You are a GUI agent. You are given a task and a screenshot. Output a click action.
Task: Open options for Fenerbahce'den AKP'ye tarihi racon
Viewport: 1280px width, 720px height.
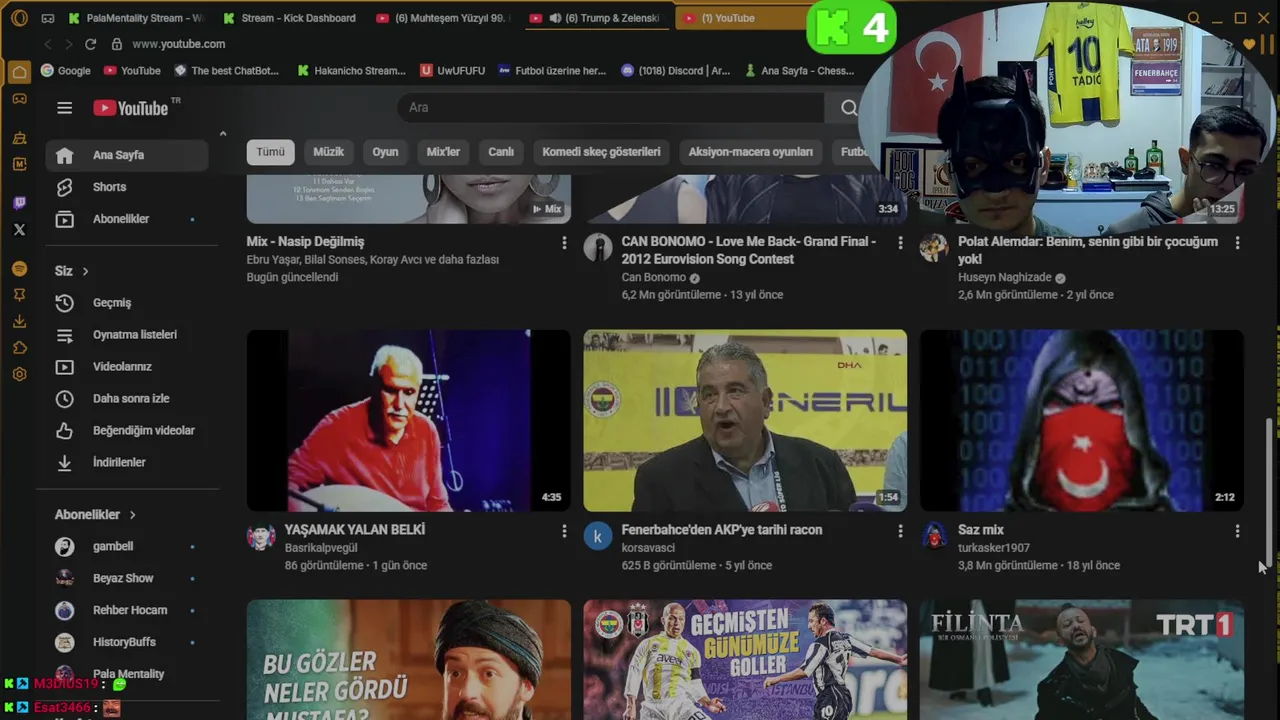900,531
